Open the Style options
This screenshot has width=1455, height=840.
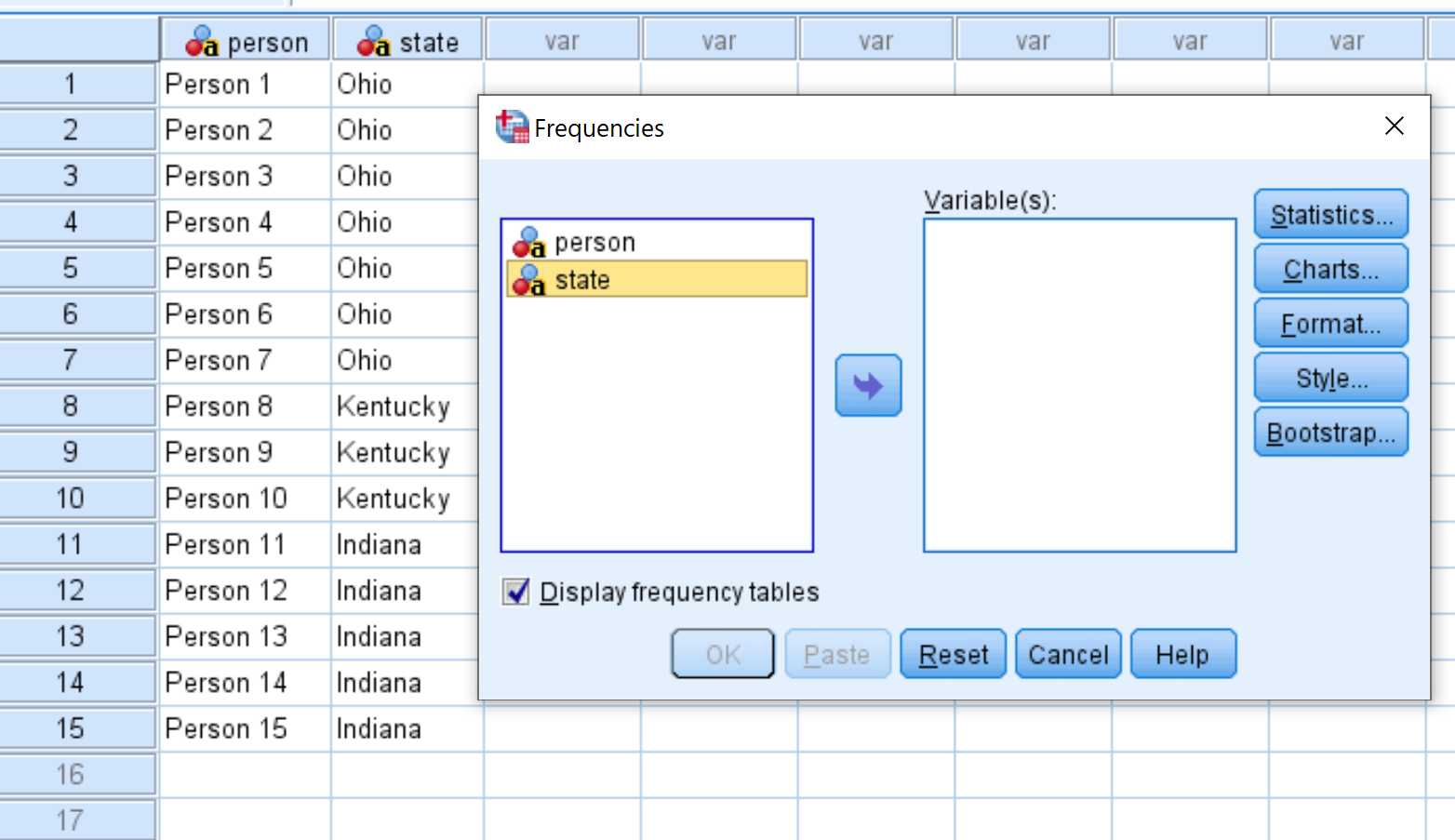[1330, 379]
